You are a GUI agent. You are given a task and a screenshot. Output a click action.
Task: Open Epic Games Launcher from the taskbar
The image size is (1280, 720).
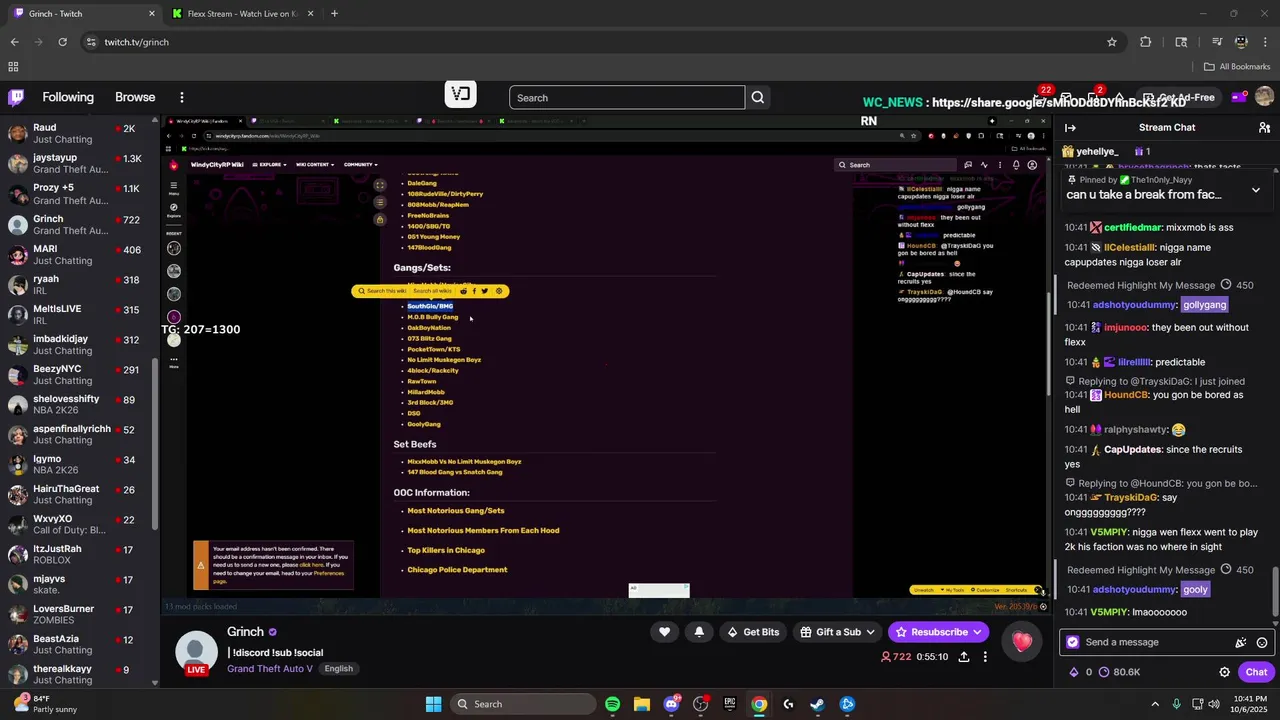[730, 704]
